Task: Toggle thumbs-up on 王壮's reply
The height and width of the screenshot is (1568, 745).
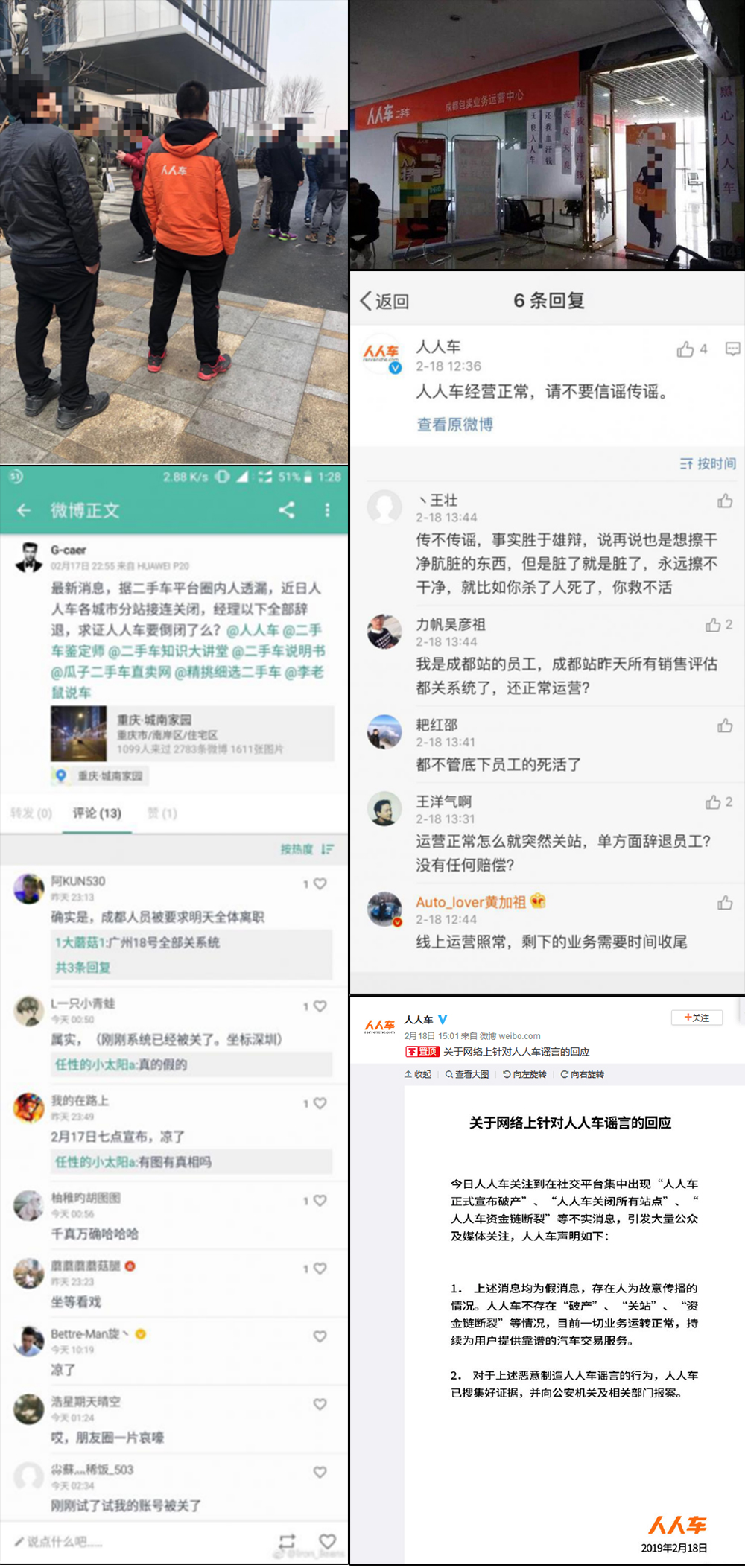Action: pyautogui.click(x=725, y=501)
